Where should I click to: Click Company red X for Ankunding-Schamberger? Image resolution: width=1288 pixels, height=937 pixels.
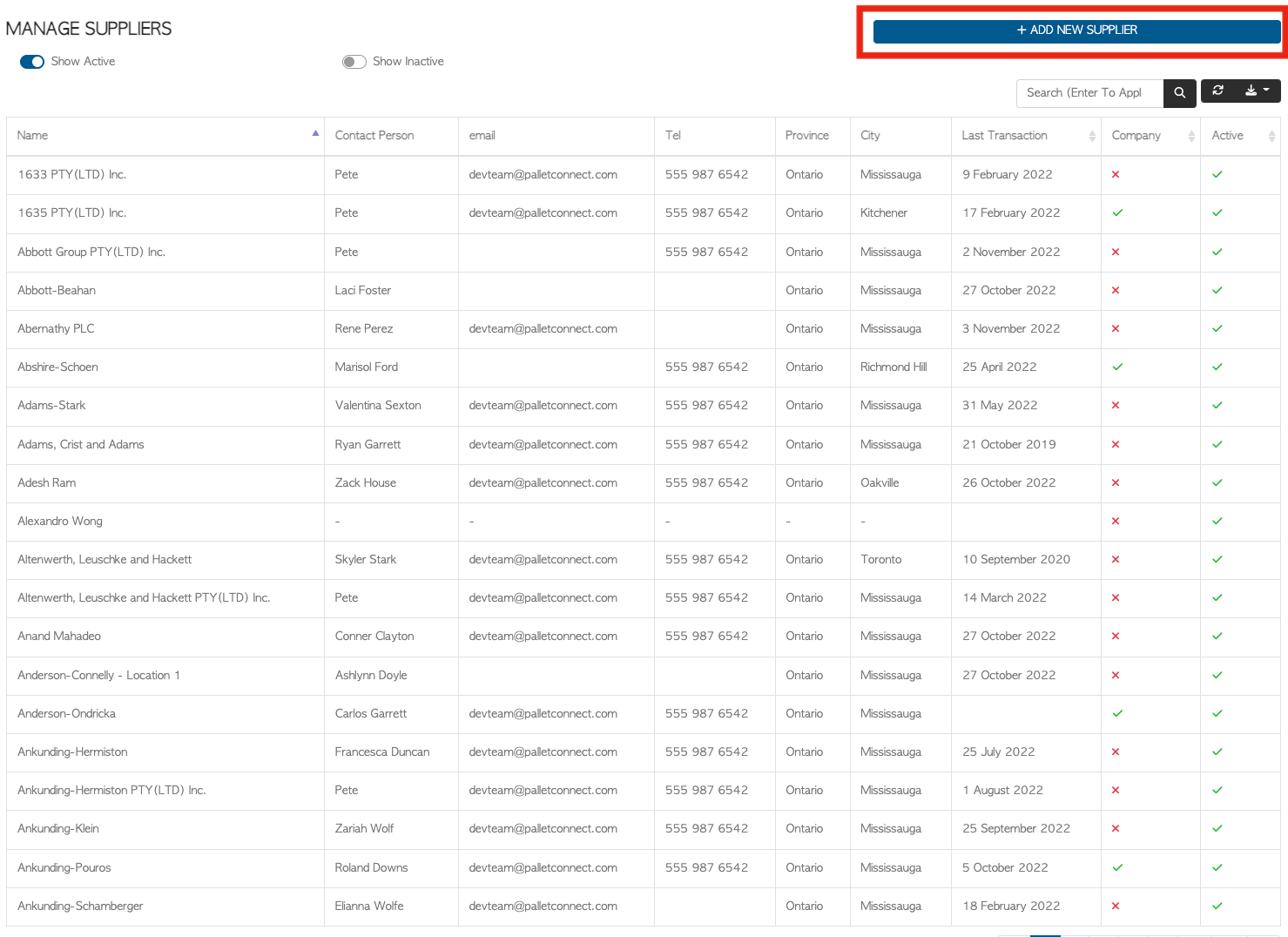pyautogui.click(x=1116, y=907)
